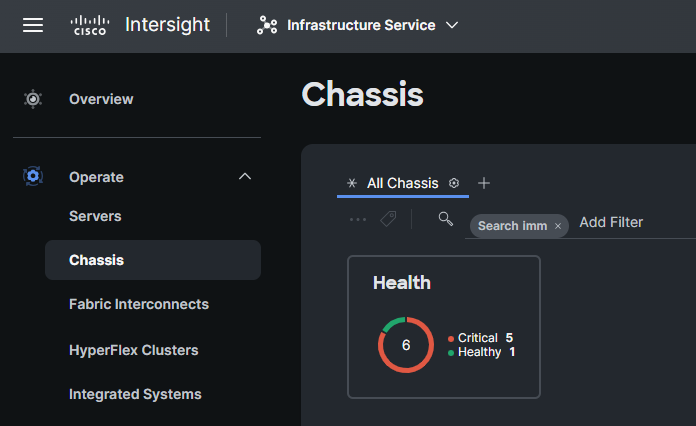Click the Search imm filter chip
Image resolution: width=696 pixels, height=426 pixels.
tap(512, 226)
